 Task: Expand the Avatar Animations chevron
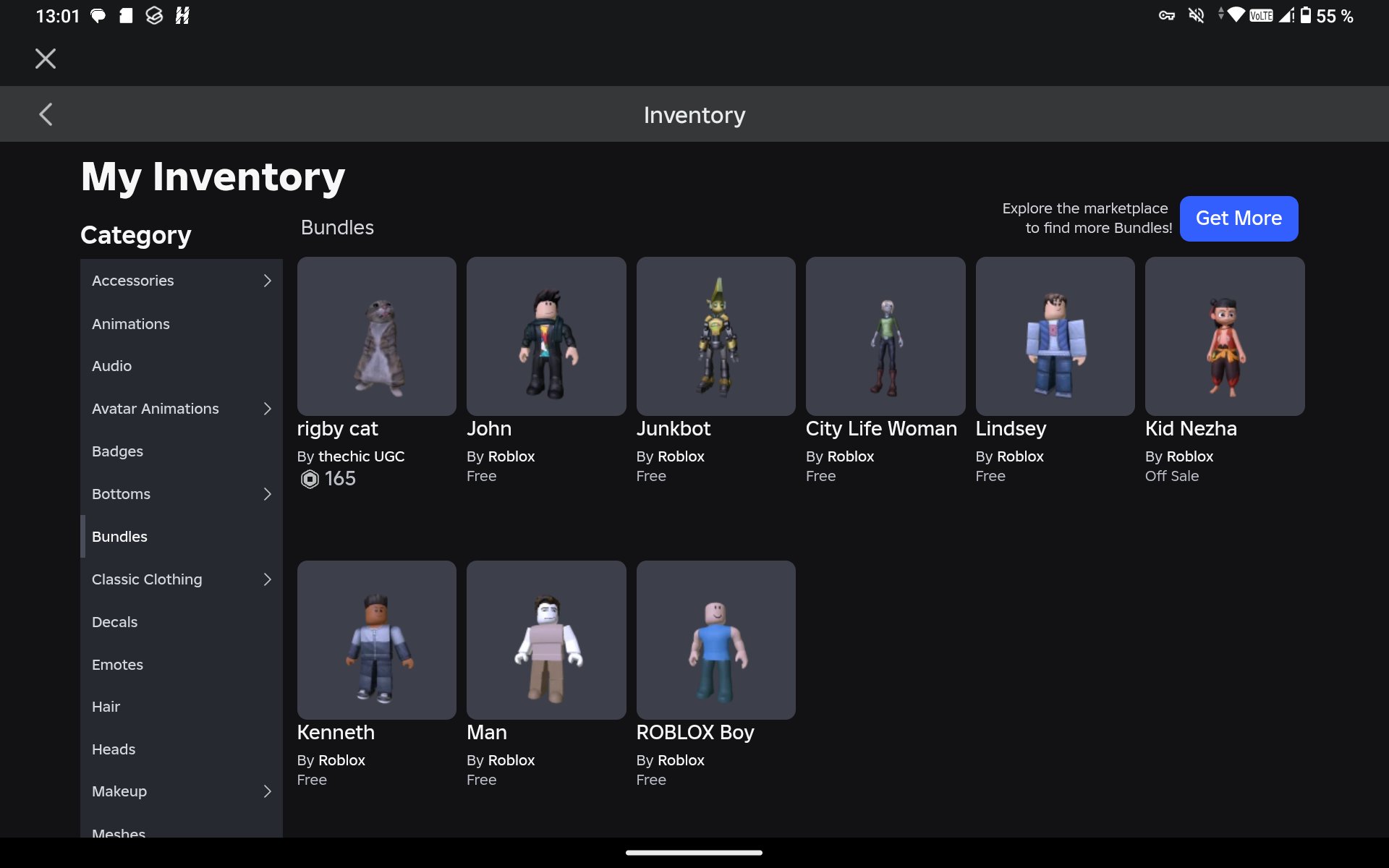267,409
